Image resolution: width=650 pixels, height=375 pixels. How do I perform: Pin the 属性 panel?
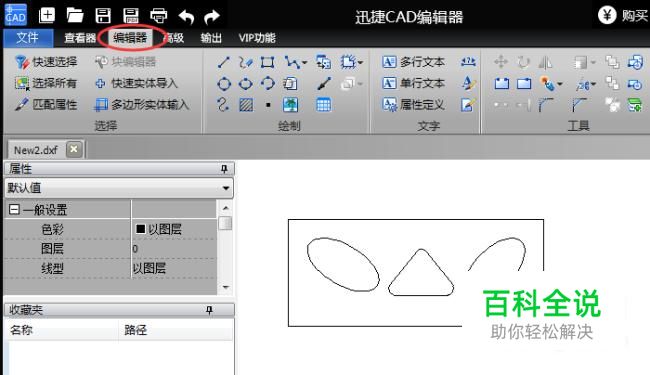[224, 169]
